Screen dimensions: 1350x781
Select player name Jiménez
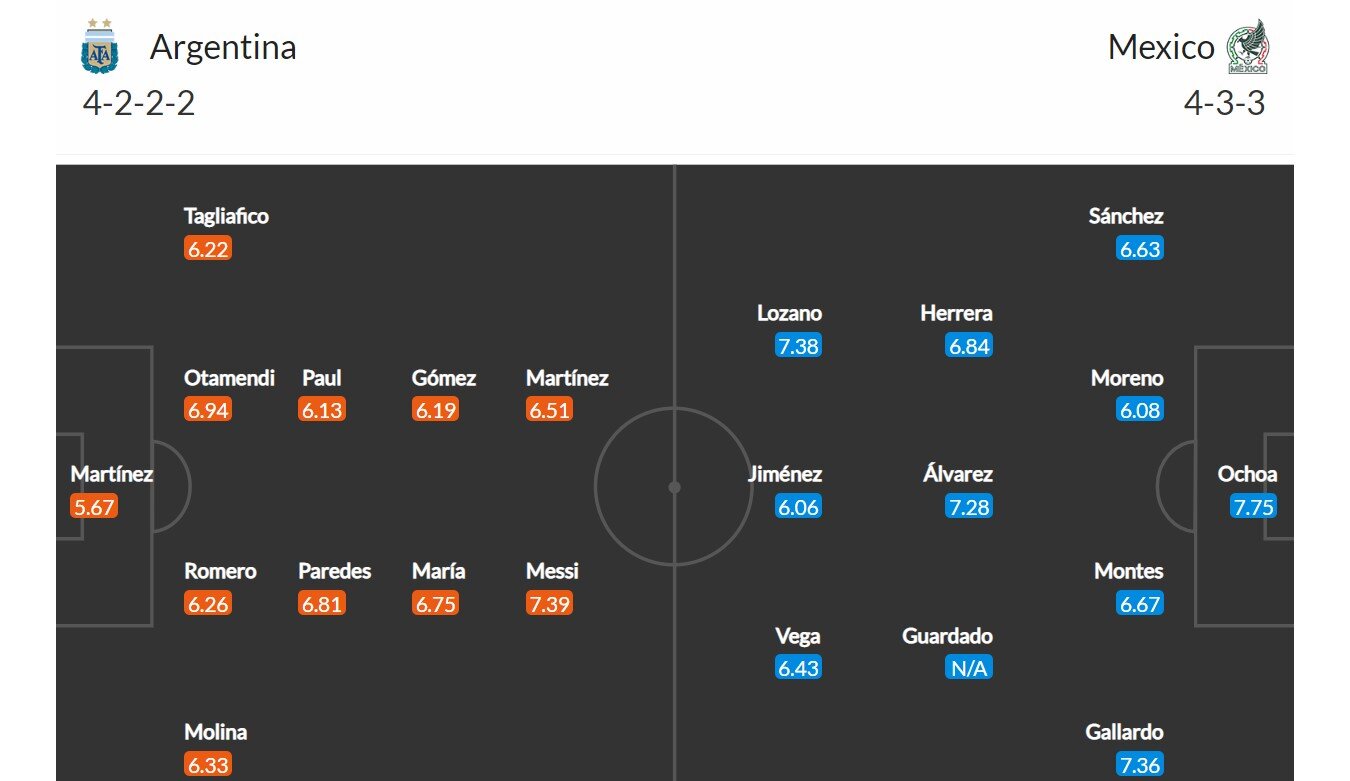[784, 474]
